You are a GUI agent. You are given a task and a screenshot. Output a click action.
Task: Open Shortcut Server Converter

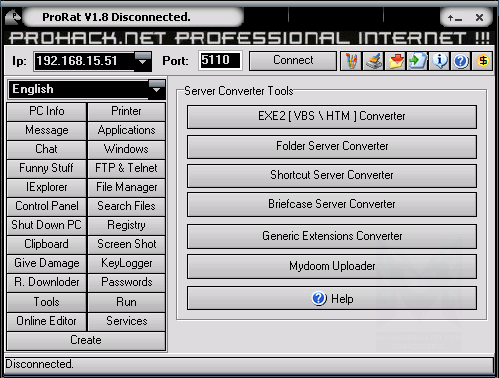coord(332,175)
